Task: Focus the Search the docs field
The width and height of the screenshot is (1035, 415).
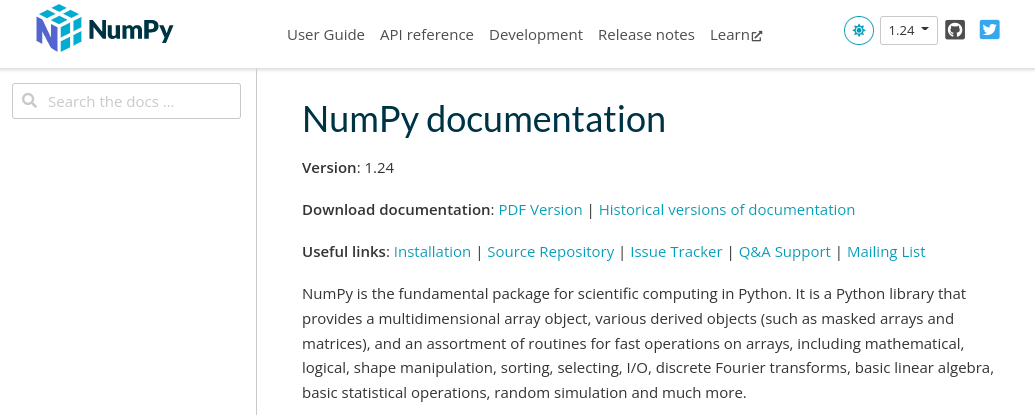Action: tap(127, 101)
